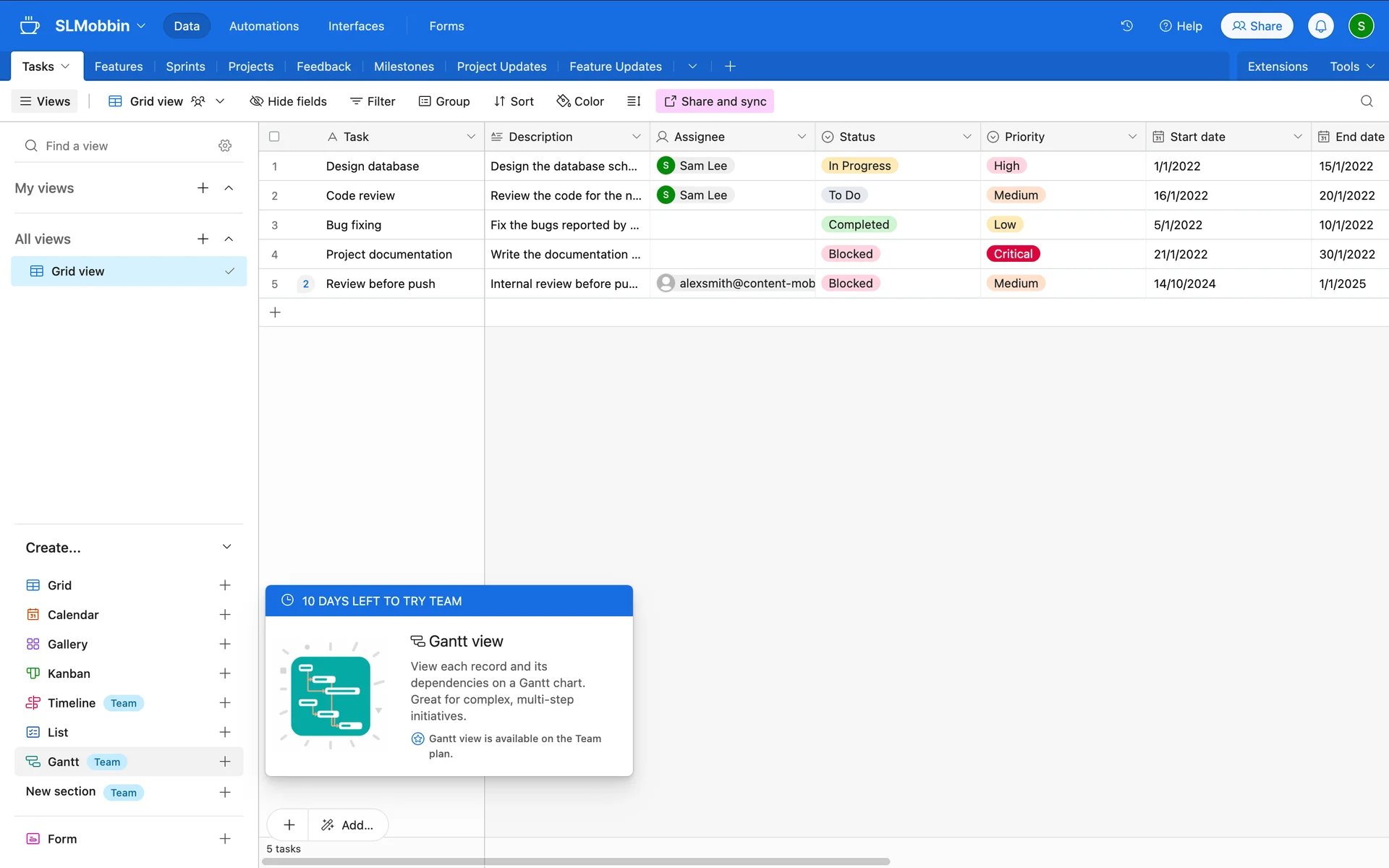
Task: Click plus icon beside Calendar view
Action: click(225, 615)
